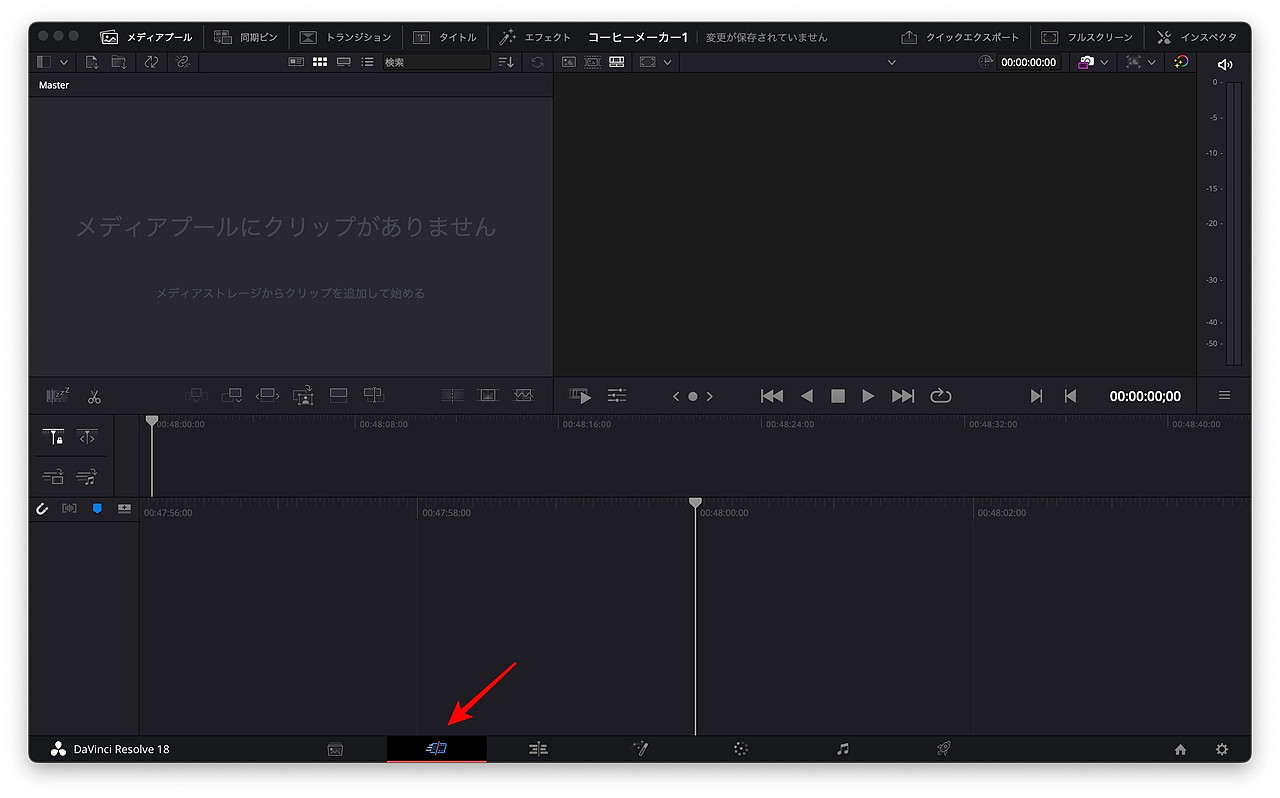Open the timeline options hamburger menu
The image size is (1280, 798).
pos(1224,396)
